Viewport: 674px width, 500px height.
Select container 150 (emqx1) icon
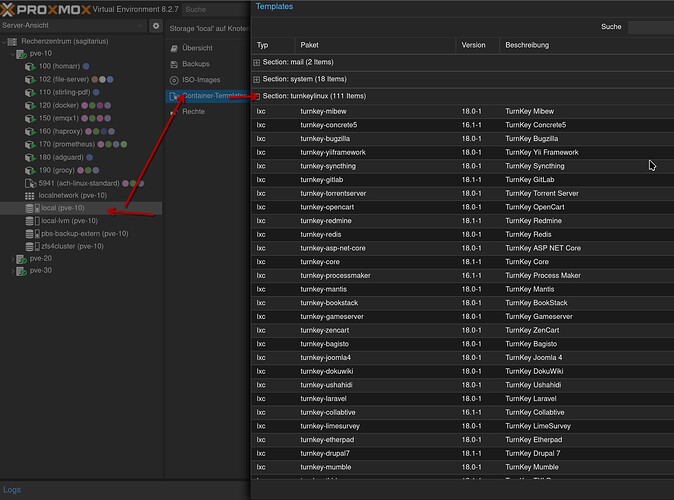pyautogui.click(x=30, y=118)
